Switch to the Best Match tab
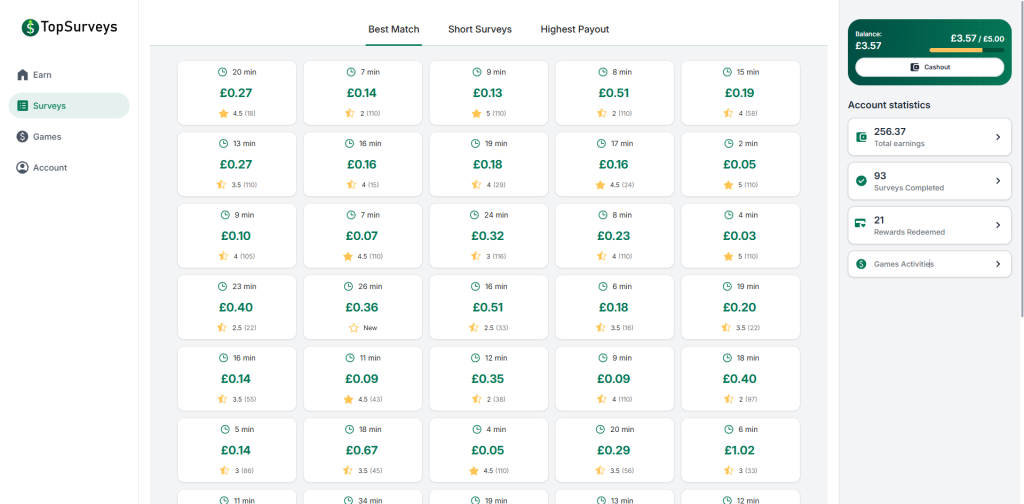The width and height of the screenshot is (1024, 504). point(394,29)
